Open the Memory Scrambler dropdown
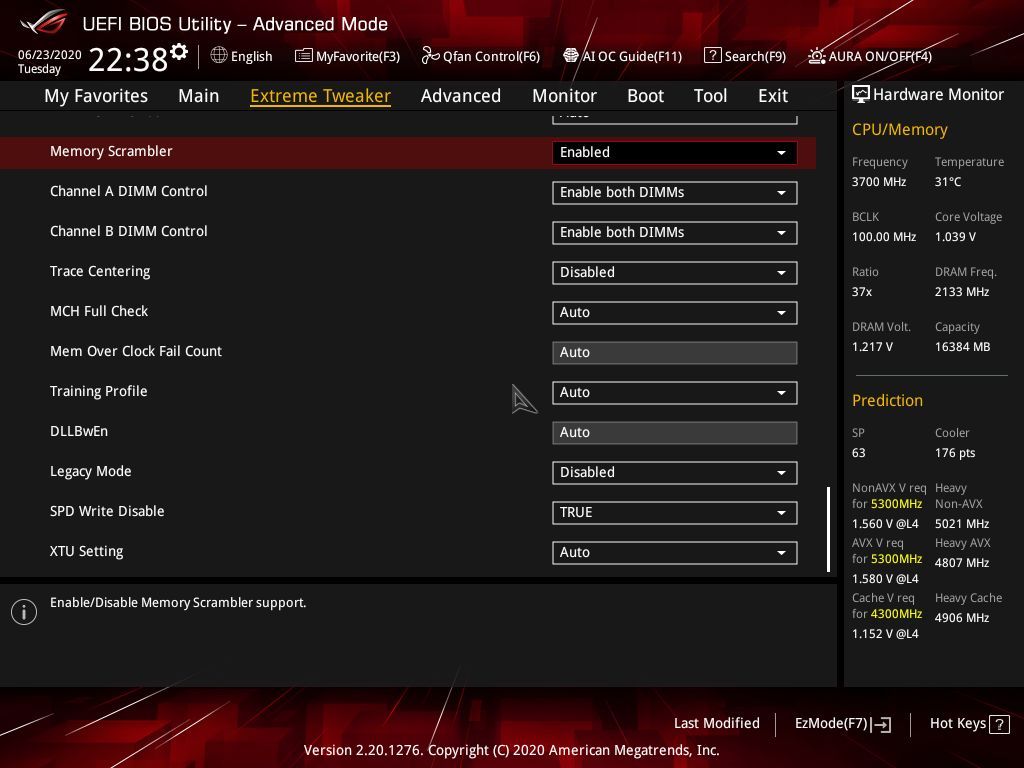The image size is (1024, 768). click(675, 153)
